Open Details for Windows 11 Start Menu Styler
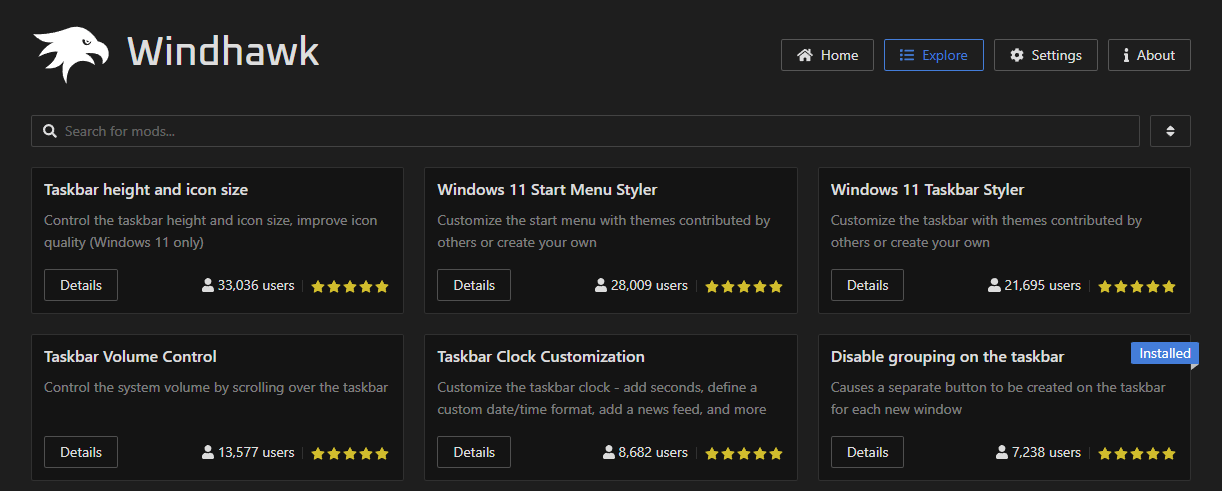This screenshot has height=491, width=1222. pos(474,285)
